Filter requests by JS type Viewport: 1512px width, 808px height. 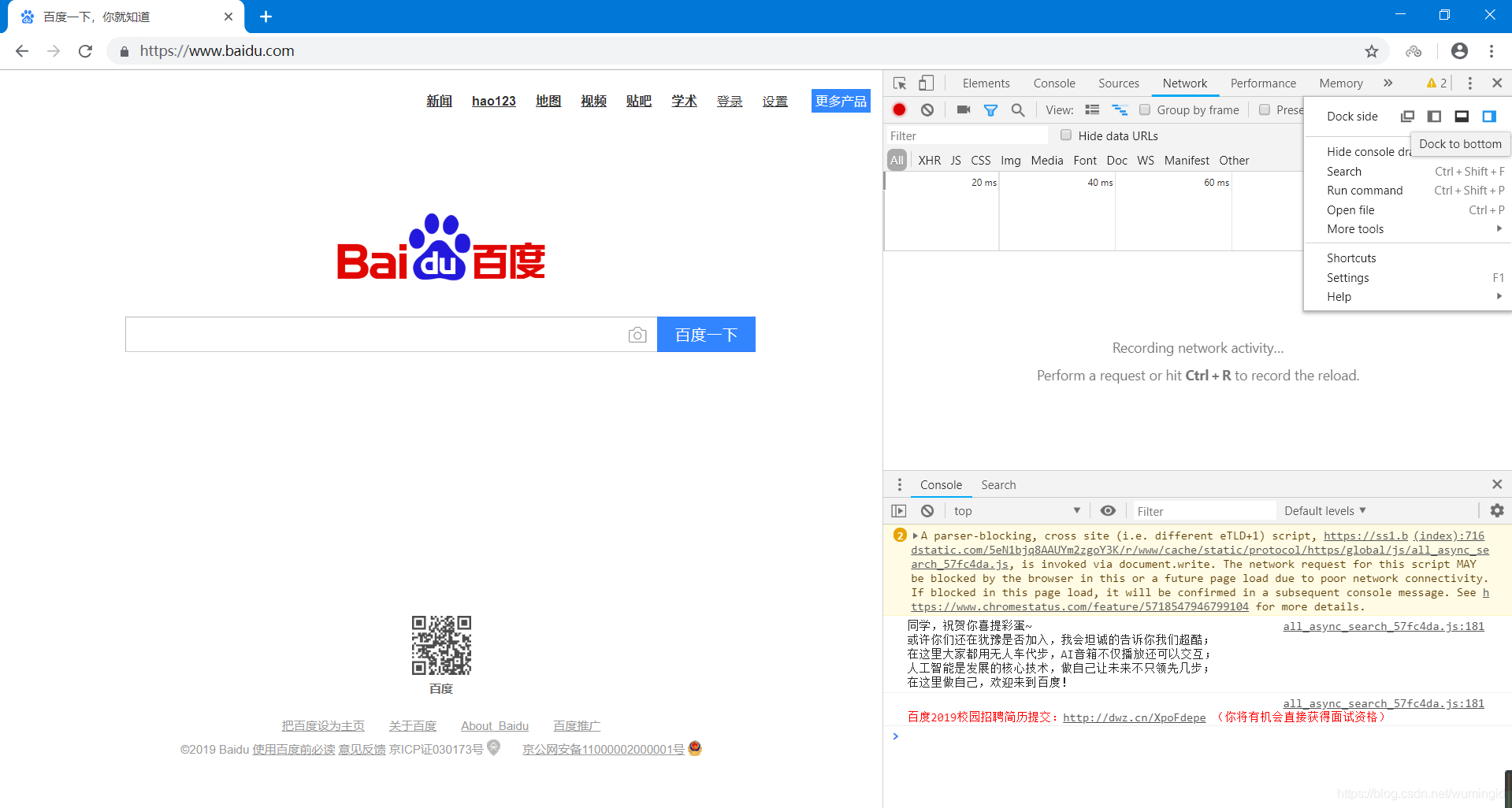[x=956, y=161]
